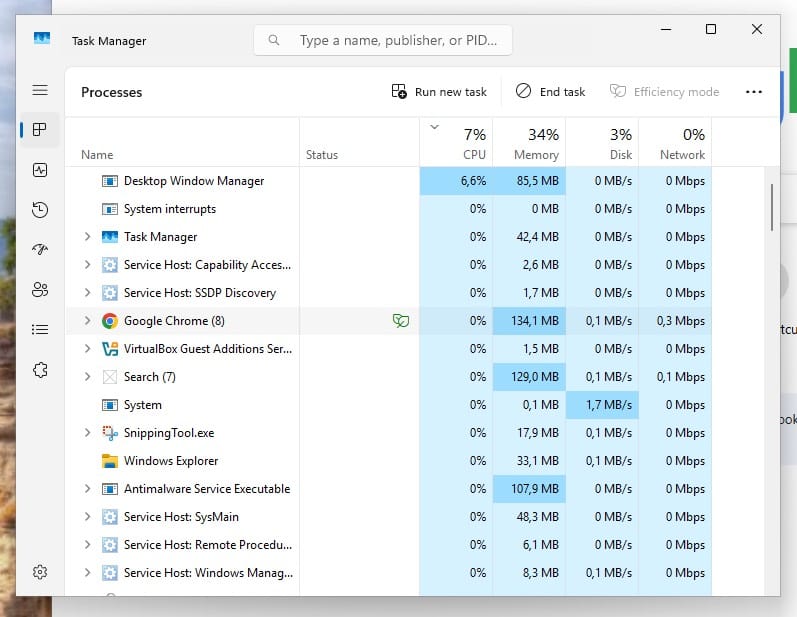Open the hamburger navigation menu
This screenshot has width=797, height=617.
point(40,90)
